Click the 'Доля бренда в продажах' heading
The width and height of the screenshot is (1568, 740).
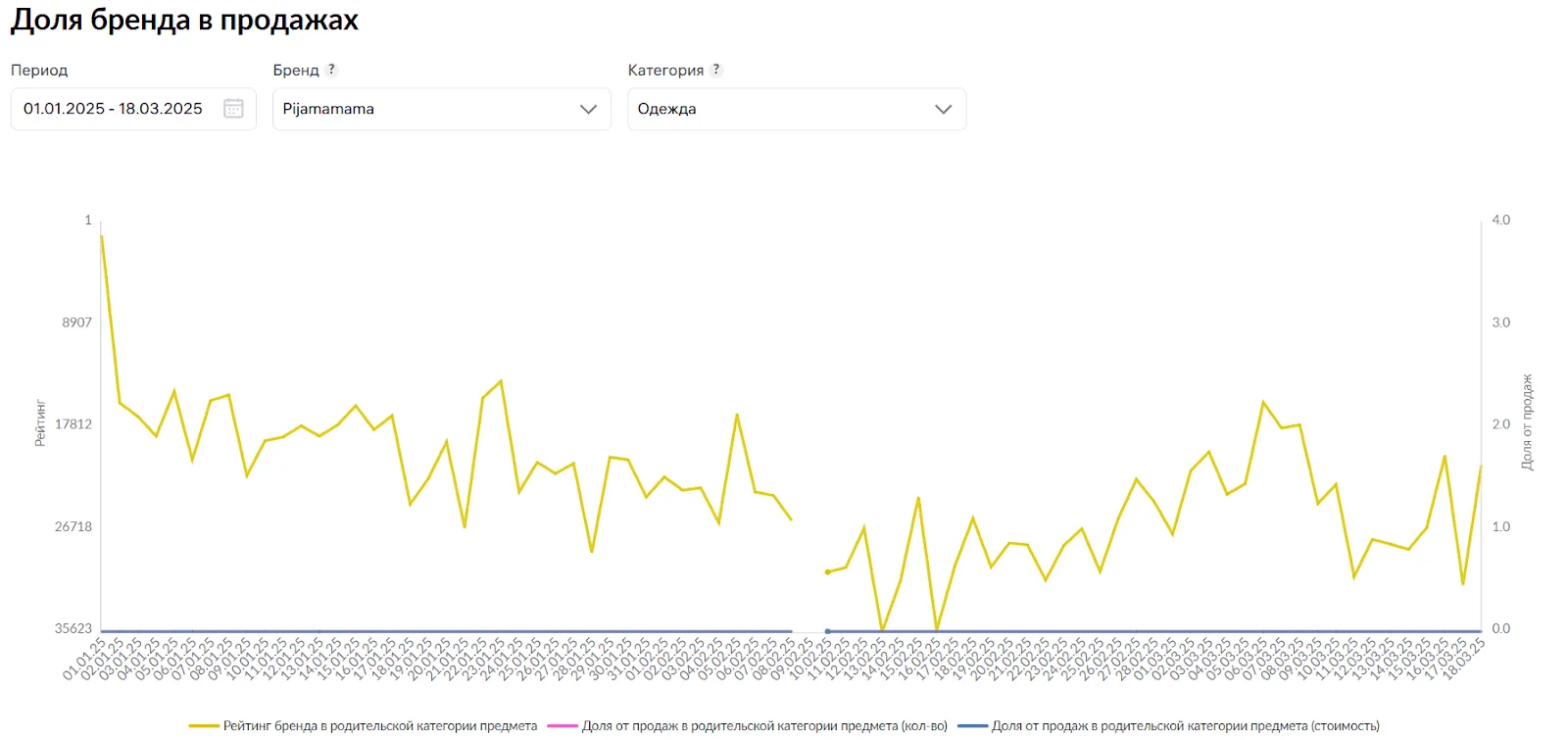(184, 21)
